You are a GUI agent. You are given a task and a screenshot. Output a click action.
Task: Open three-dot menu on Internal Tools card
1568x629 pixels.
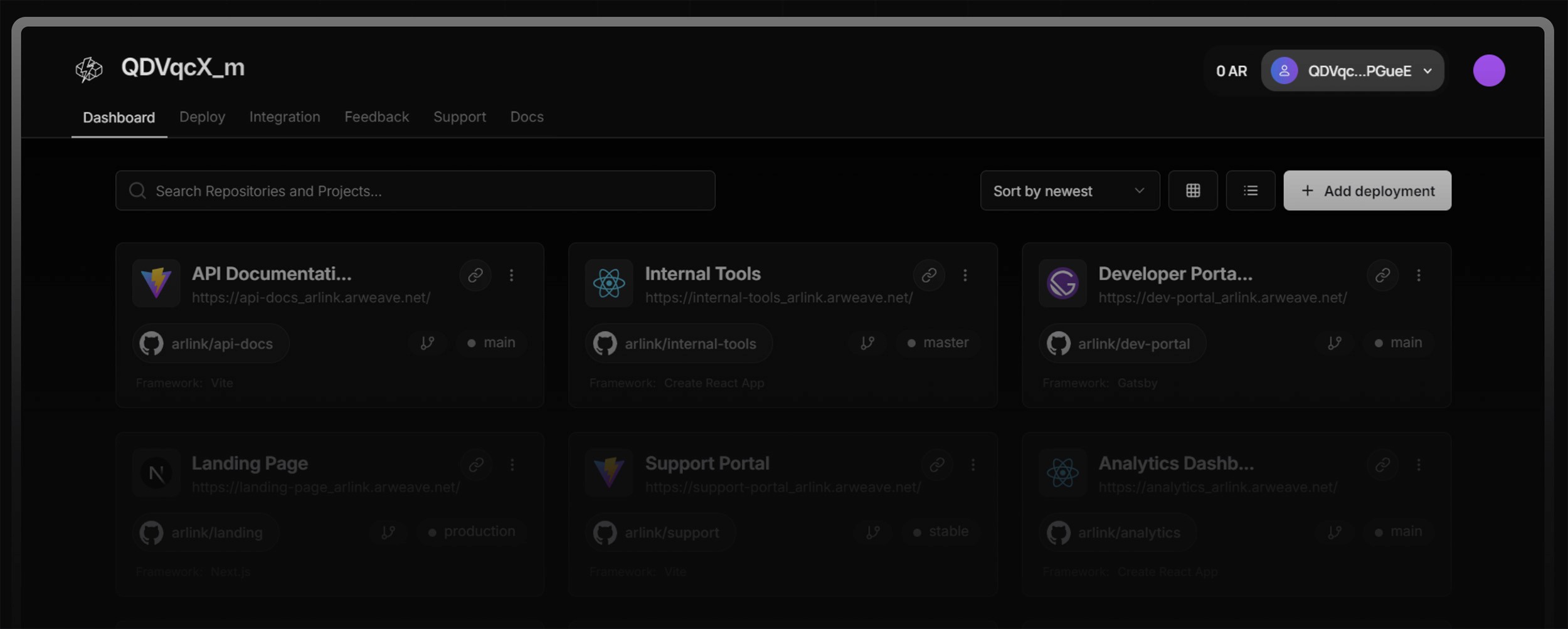(965, 275)
